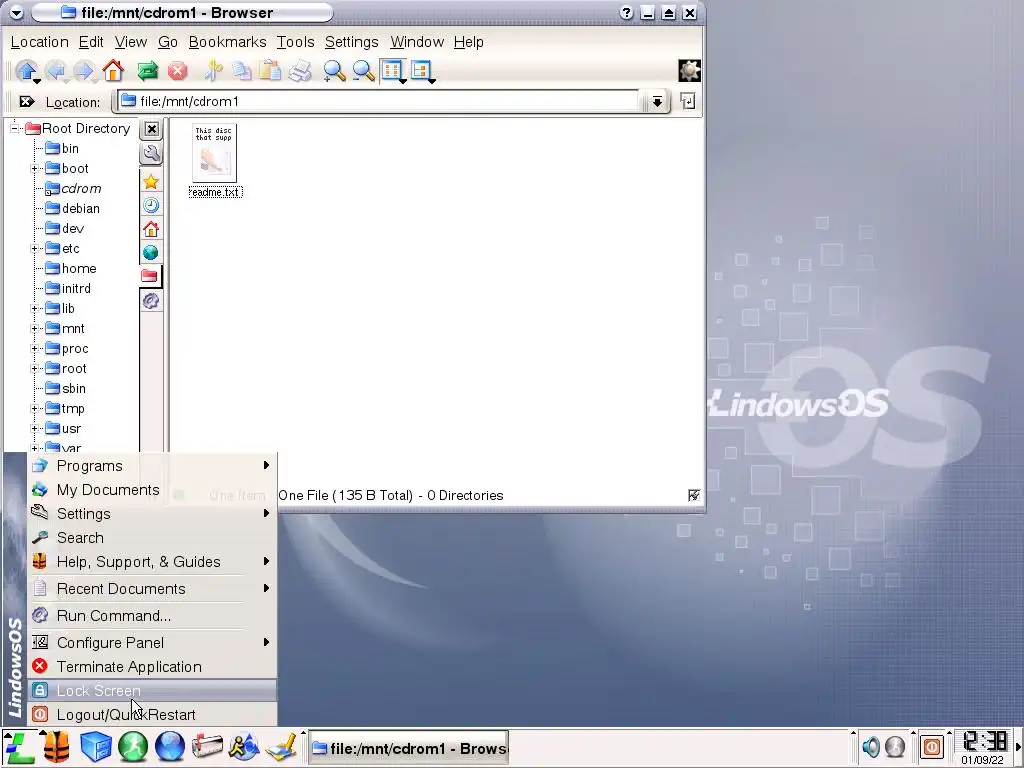1024x768 pixels.
Task: Click the Zoom Out magnifier icon
Action: [x=363, y=71]
